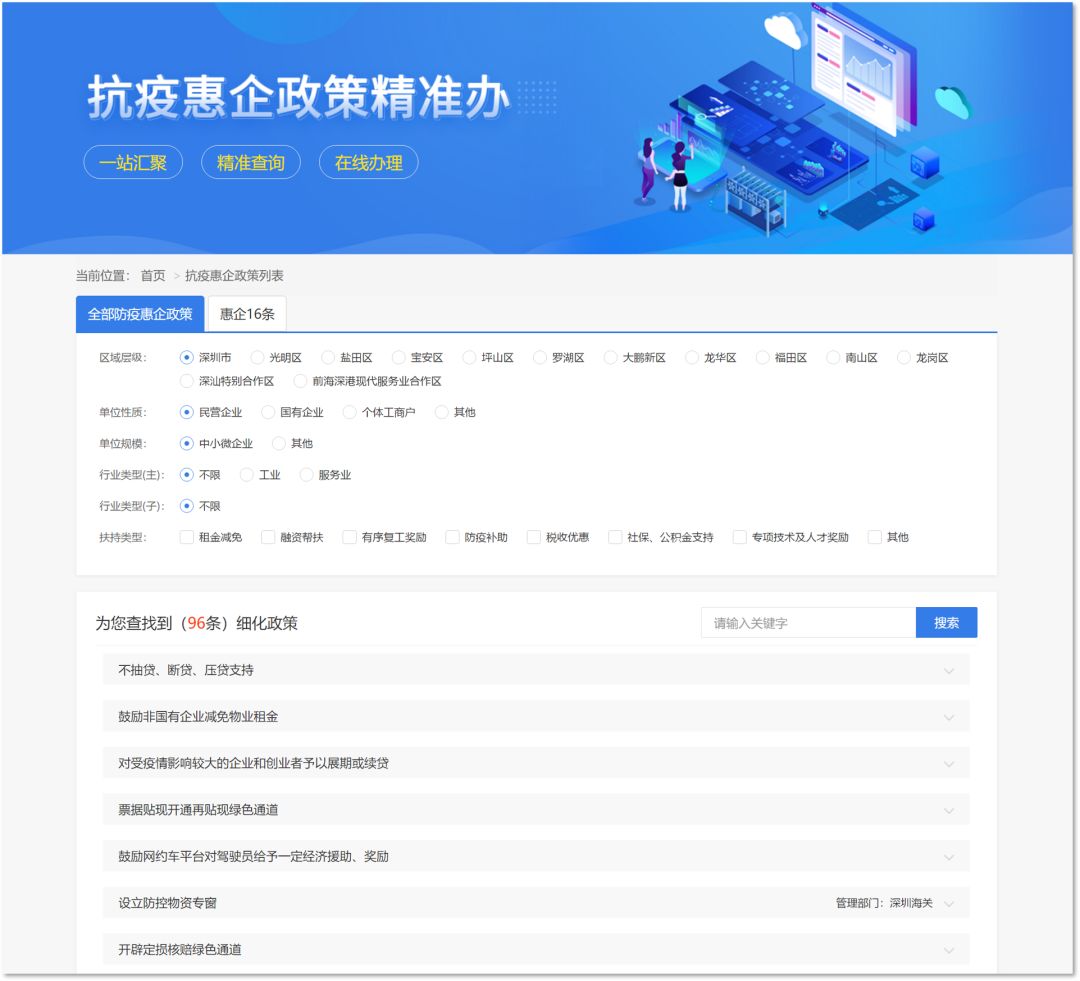Image resolution: width=1080 pixels, height=981 pixels.
Task: Enable the 税收优惠 checkbox
Action: 534,537
